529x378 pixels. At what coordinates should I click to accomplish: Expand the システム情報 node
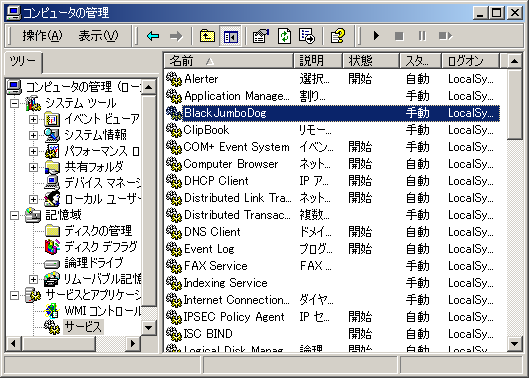click(33, 135)
